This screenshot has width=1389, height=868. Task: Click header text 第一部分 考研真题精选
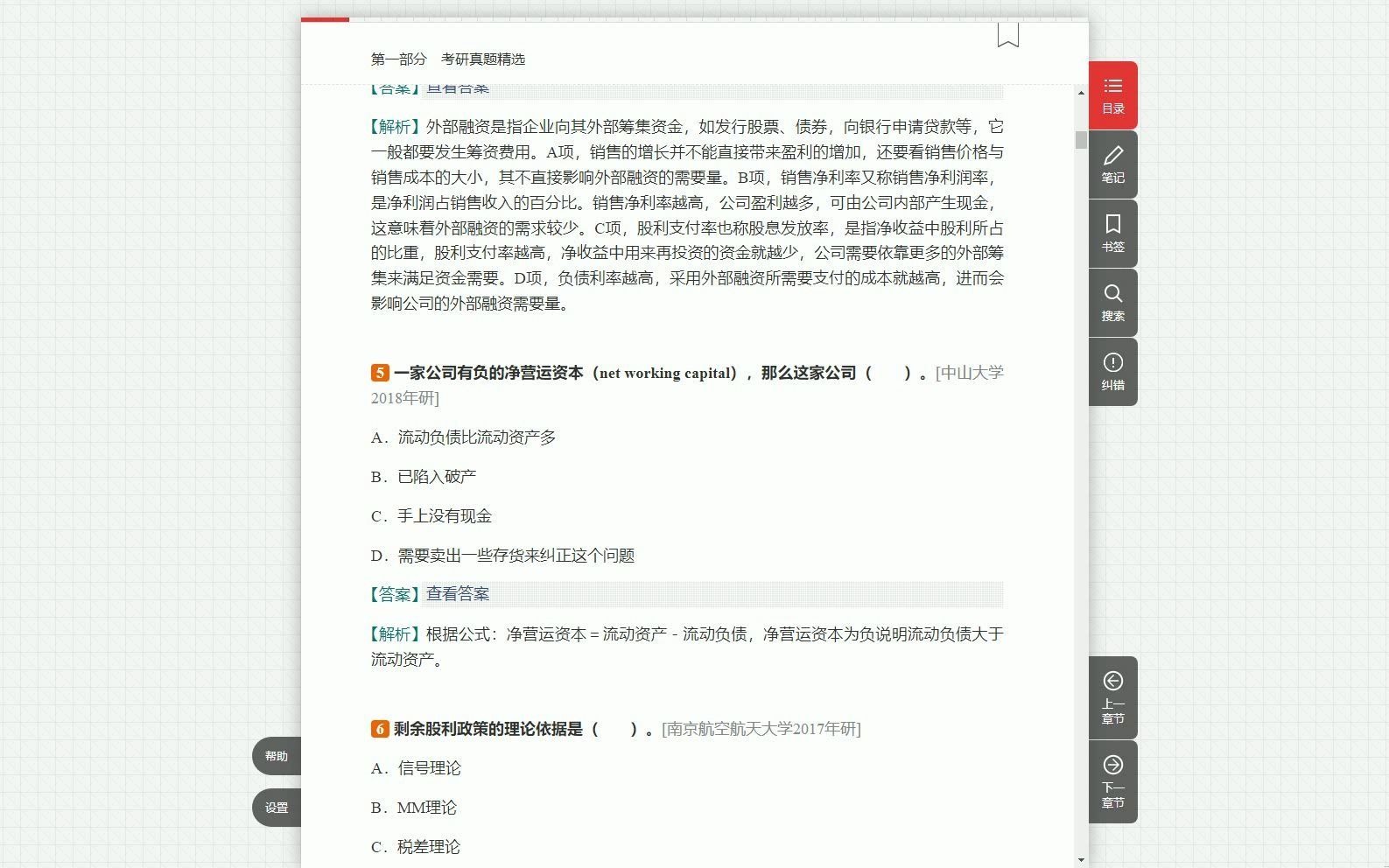[448, 59]
